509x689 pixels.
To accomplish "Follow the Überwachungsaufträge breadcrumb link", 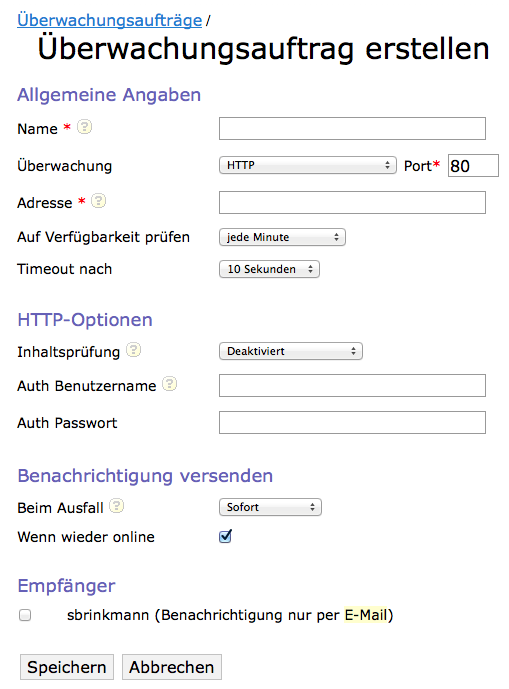I will [109, 20].
